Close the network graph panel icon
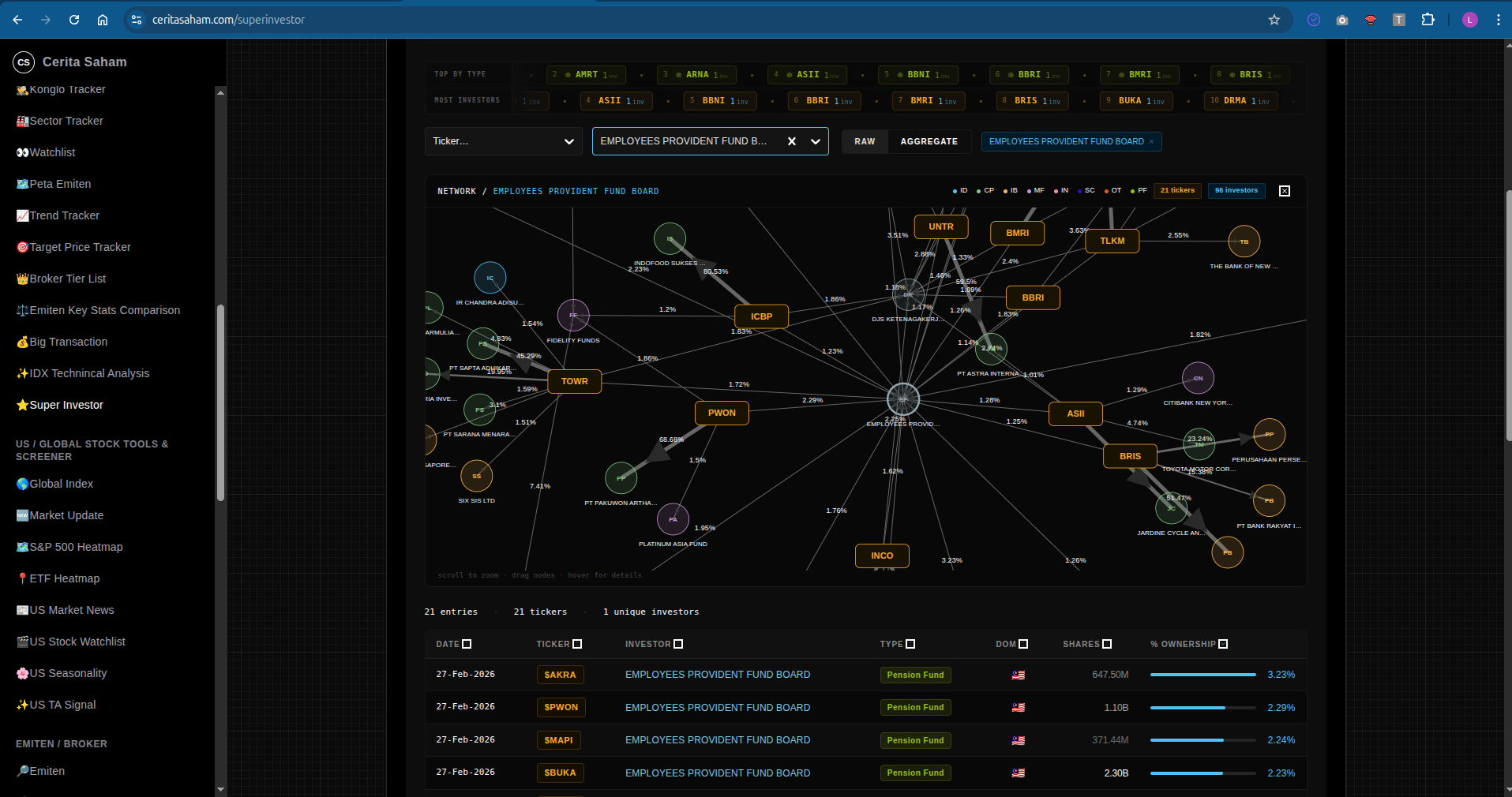This screenshot has width=1512, height=797. [x=1284, y=191]
